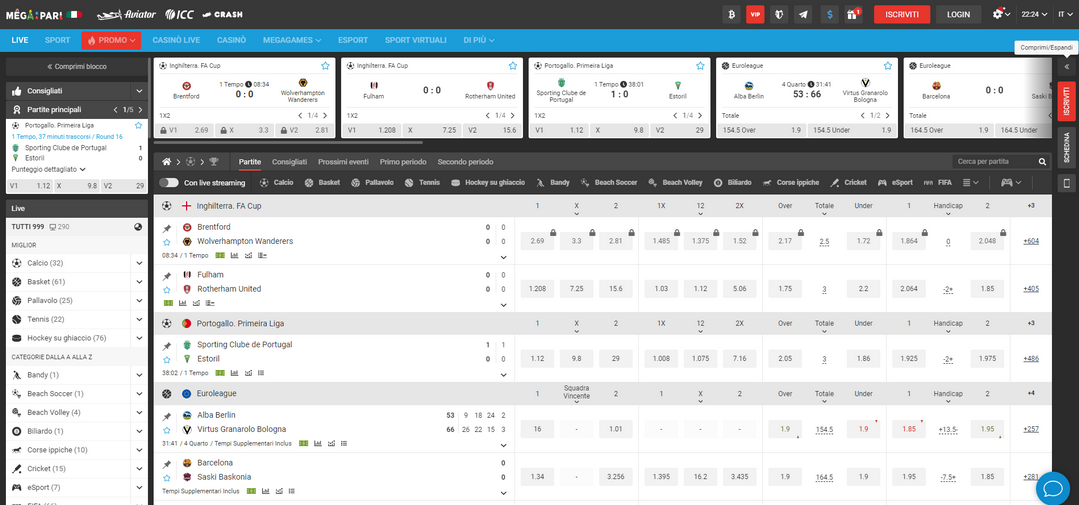Open ESPORT navigation item
The width and height of the screenshot is (1079, 505).
tap(353, 40)
